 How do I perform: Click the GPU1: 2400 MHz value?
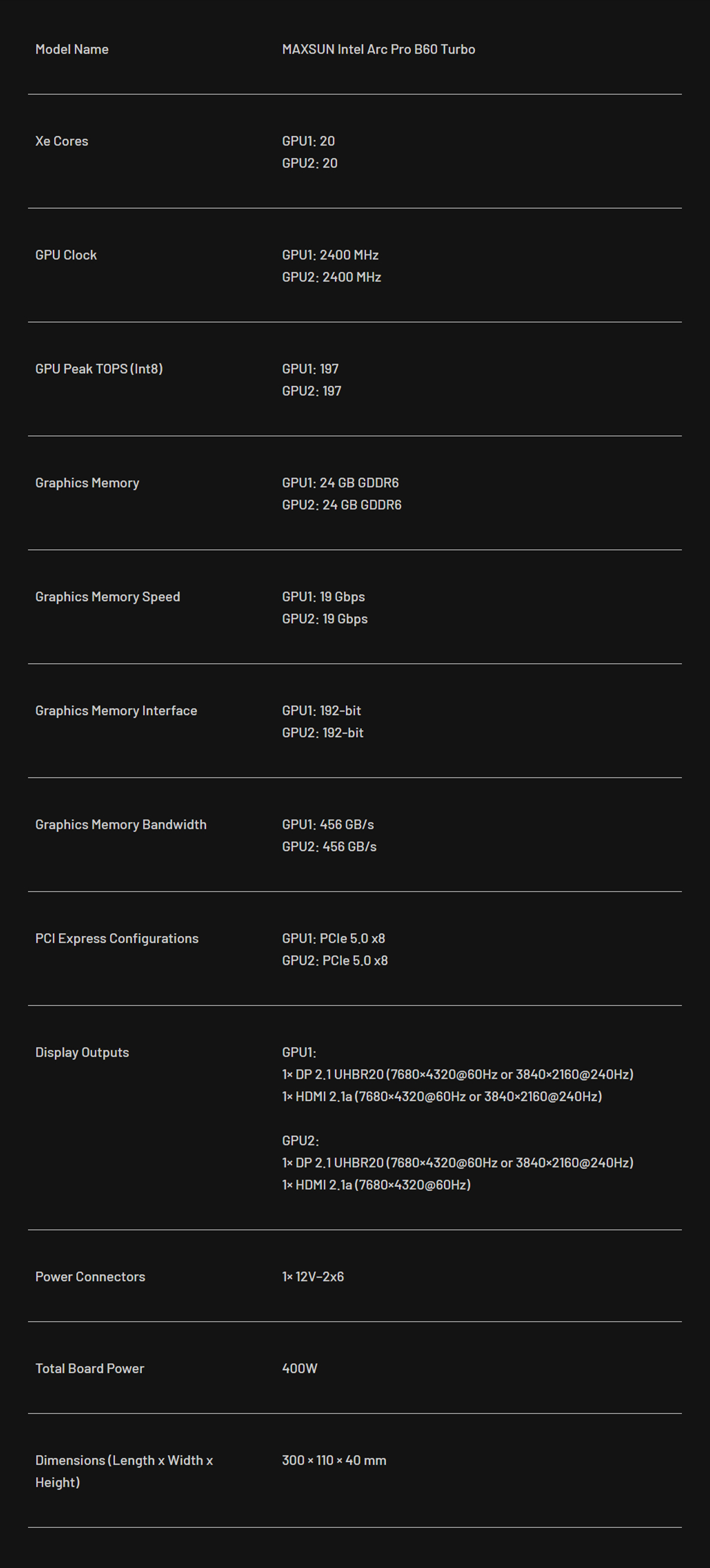(330, 255)
